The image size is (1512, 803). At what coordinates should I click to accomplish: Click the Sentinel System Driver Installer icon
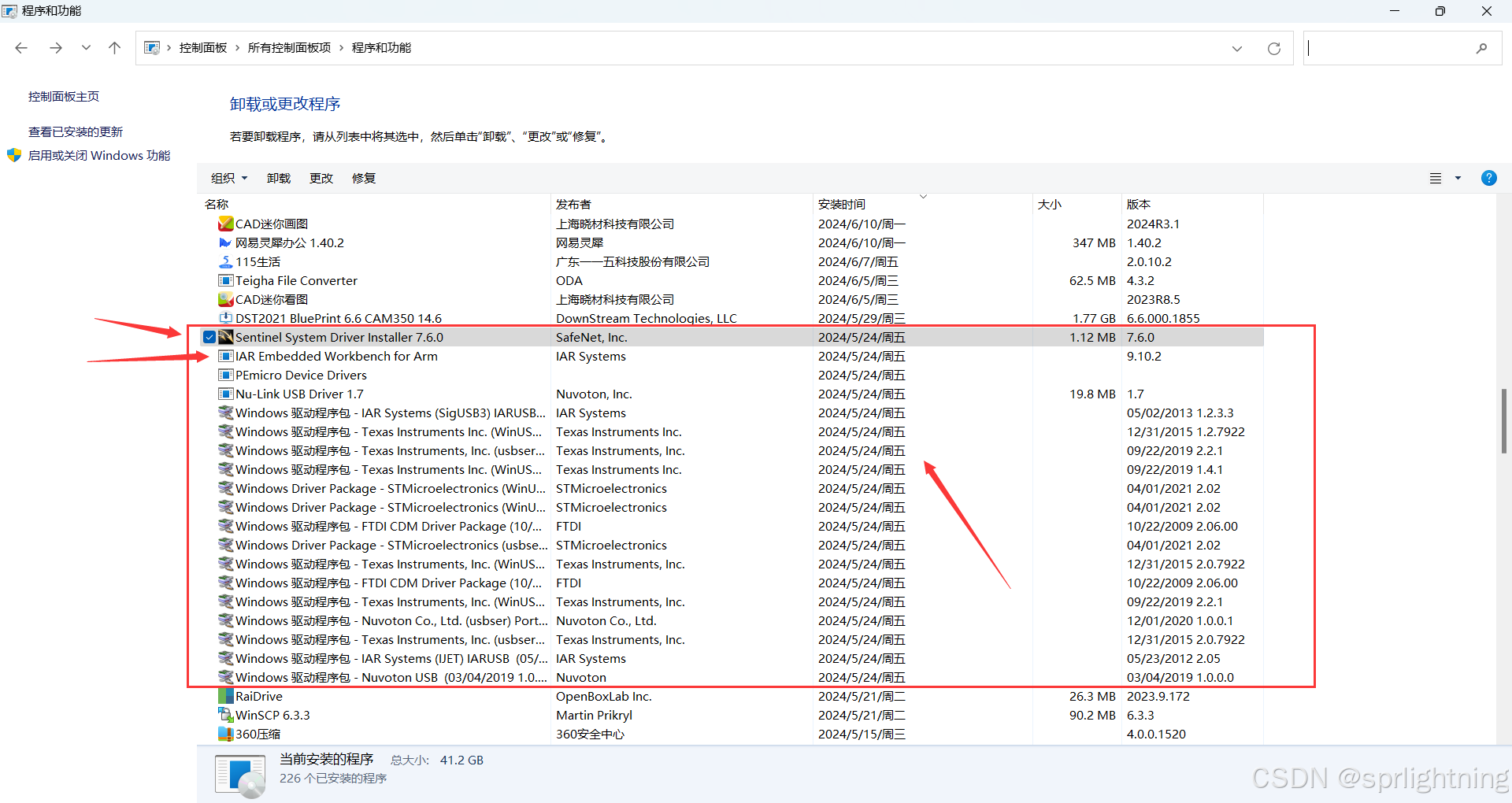[225, 337]
